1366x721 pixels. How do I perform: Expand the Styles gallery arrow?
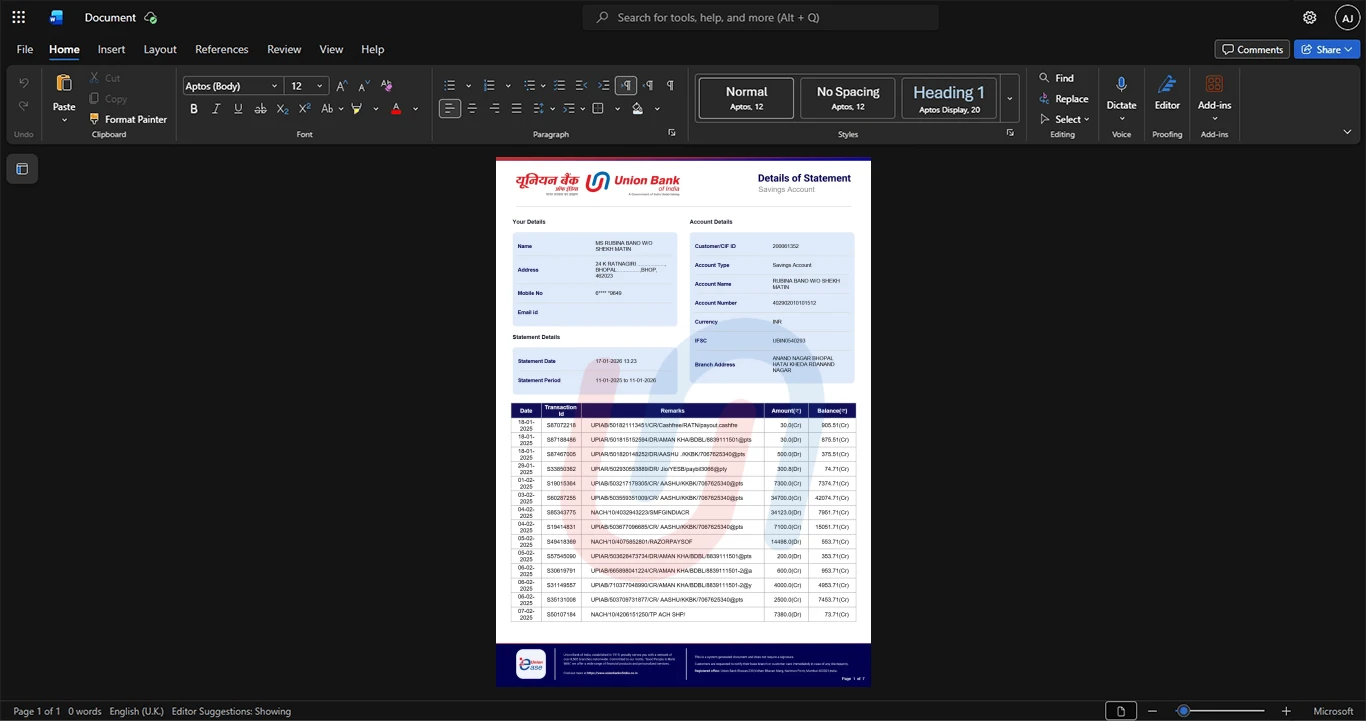[1010, 99]
